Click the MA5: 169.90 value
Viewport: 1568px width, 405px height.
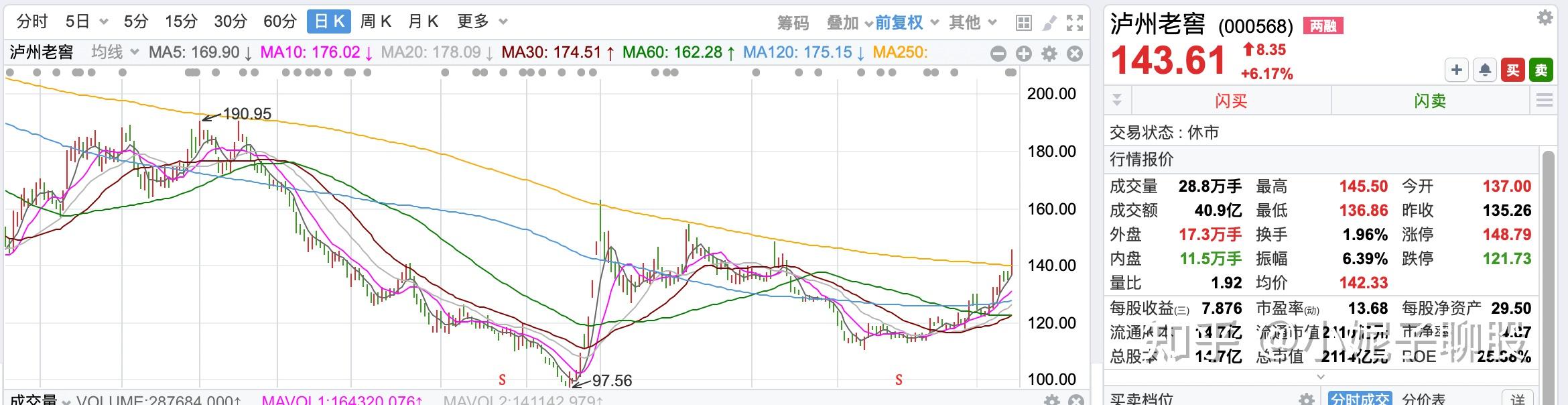(x=200, y=52)
